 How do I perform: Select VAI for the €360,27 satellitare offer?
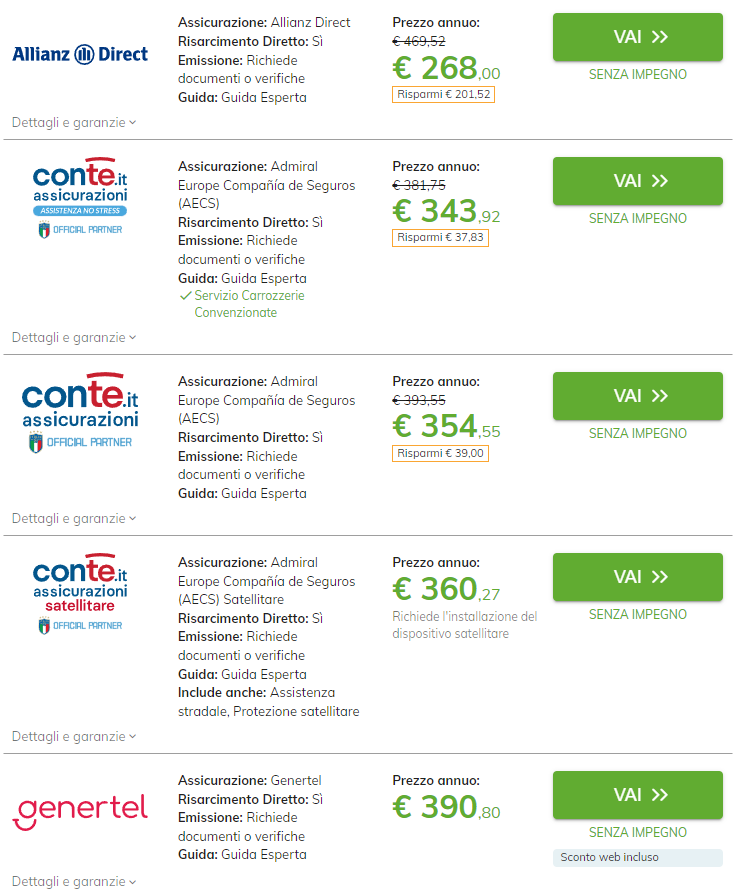pos(638,577)
